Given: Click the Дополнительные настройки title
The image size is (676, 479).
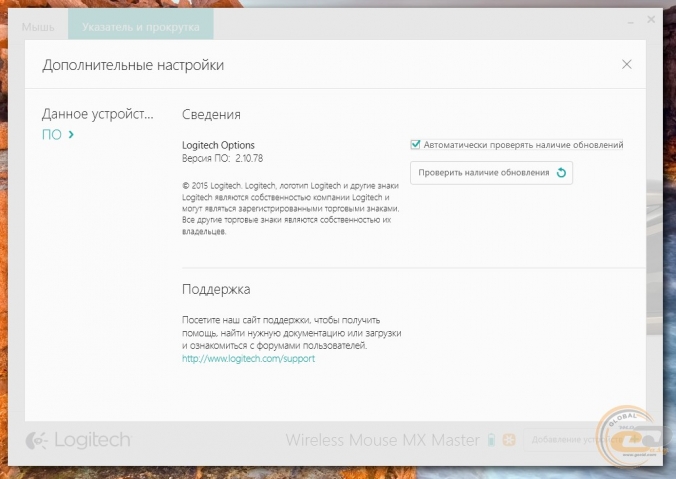Looking at the screenshot, I should tap(133, 65).
